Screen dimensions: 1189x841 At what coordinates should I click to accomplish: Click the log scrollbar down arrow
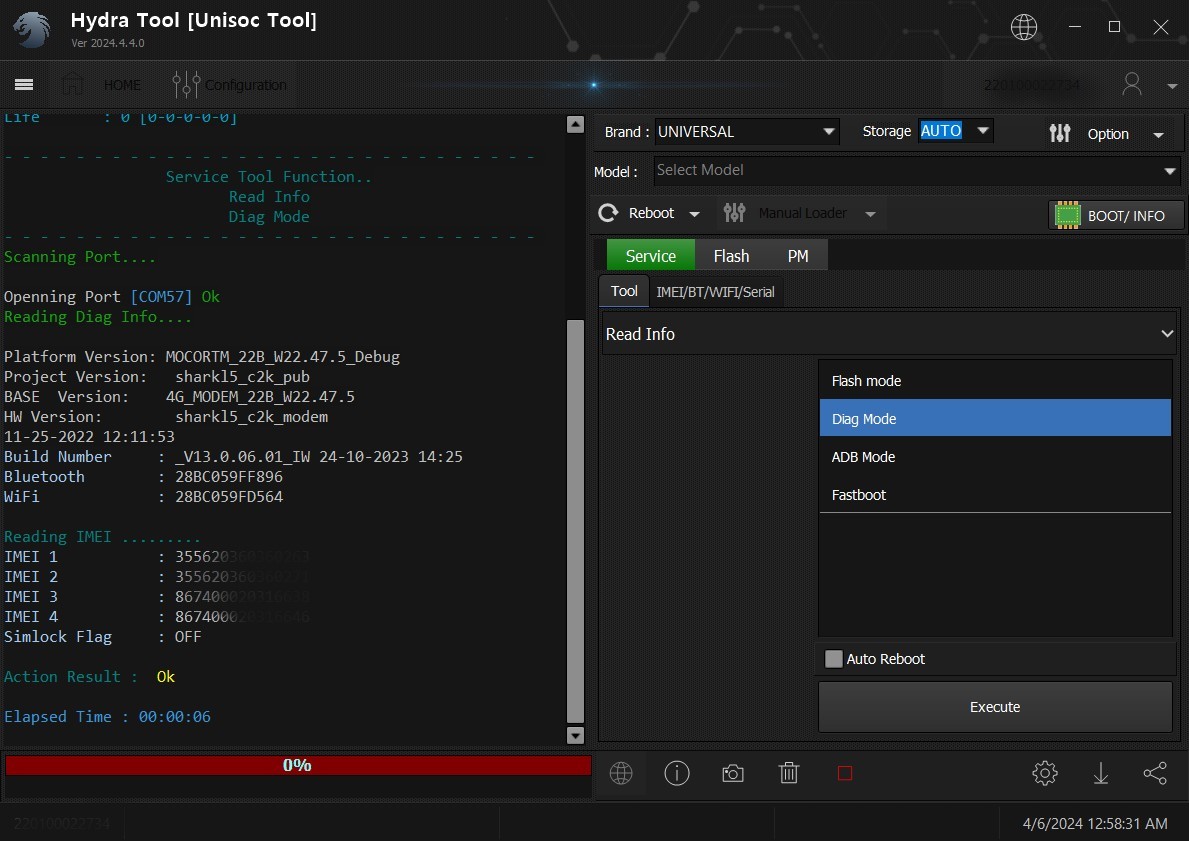(x=576, y=735)
